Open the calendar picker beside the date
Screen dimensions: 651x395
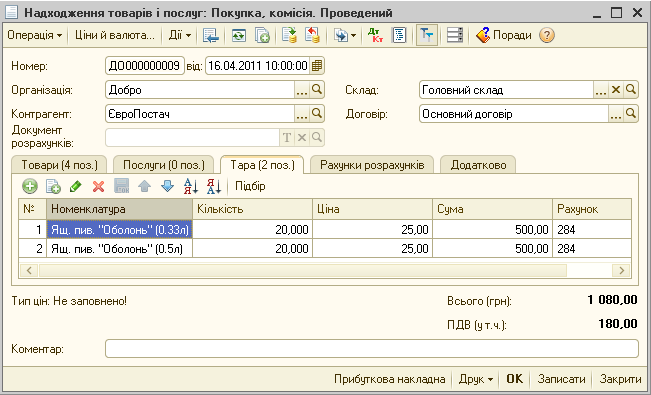(x=317, y=66)
